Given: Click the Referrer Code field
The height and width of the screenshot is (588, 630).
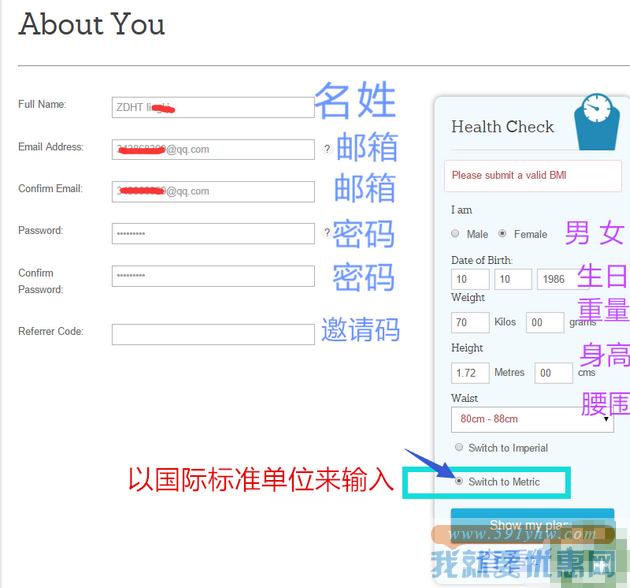Looking at the screenshot, I should click(213, 334).
